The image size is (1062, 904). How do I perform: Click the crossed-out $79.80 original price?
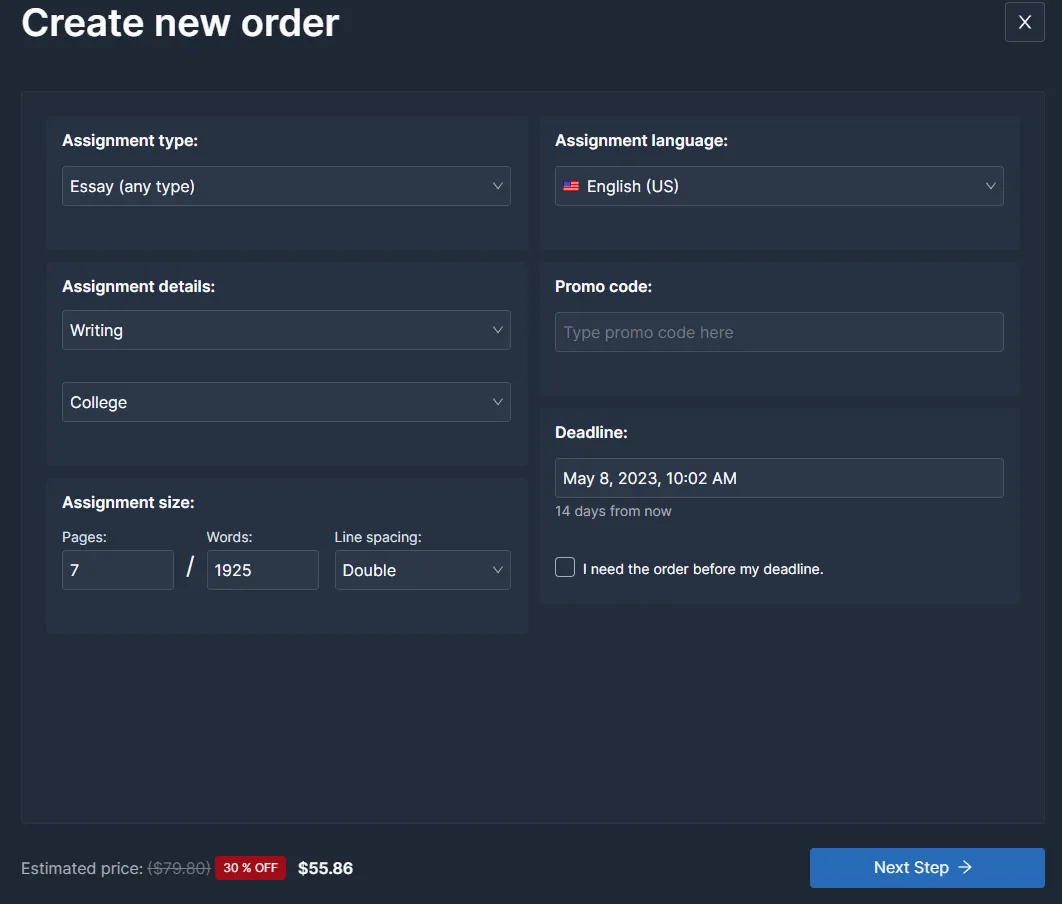pos(179,868)
